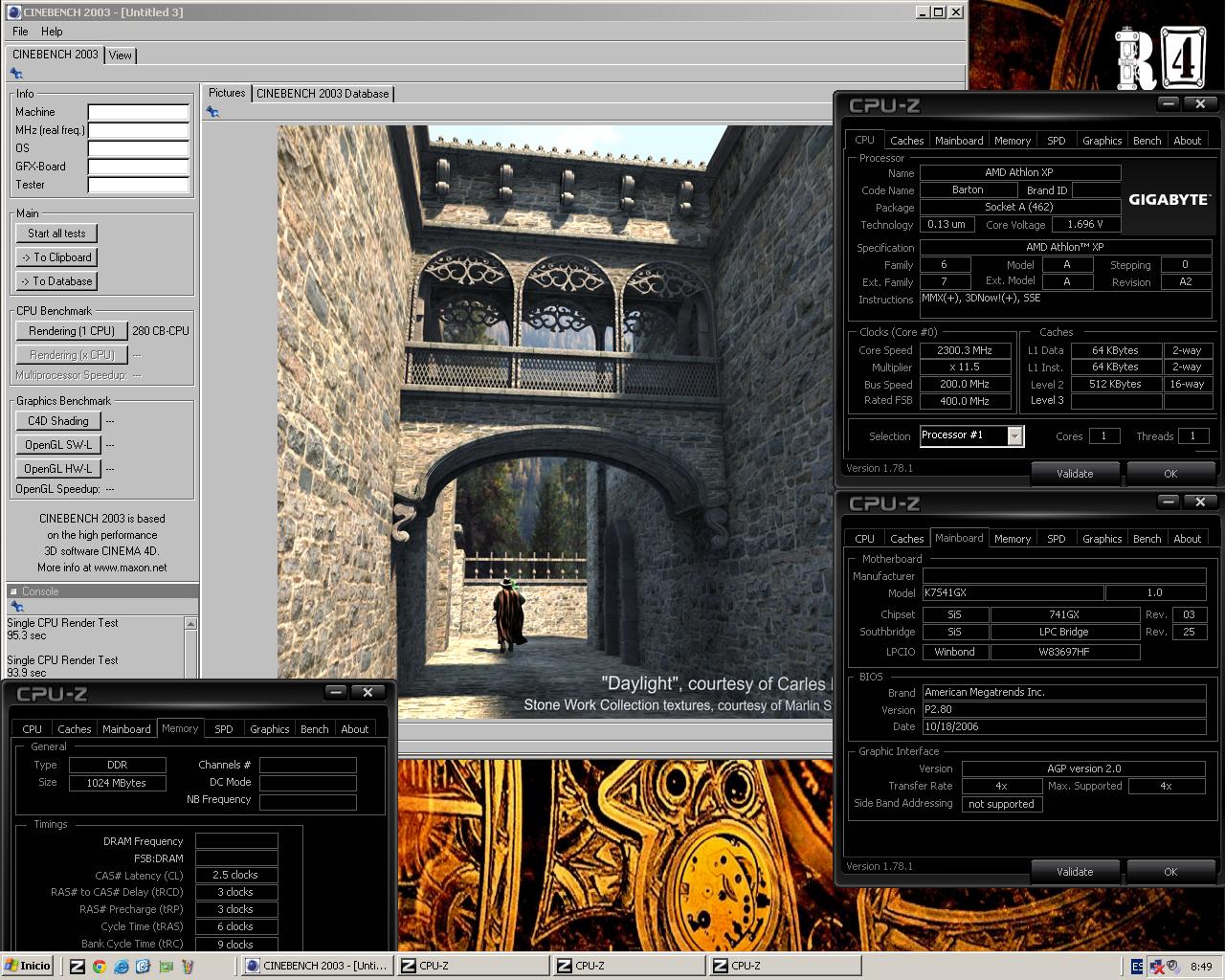Click OK in top CPU-Z window
Screen dimensions: 1225x980
[1169, 474]
